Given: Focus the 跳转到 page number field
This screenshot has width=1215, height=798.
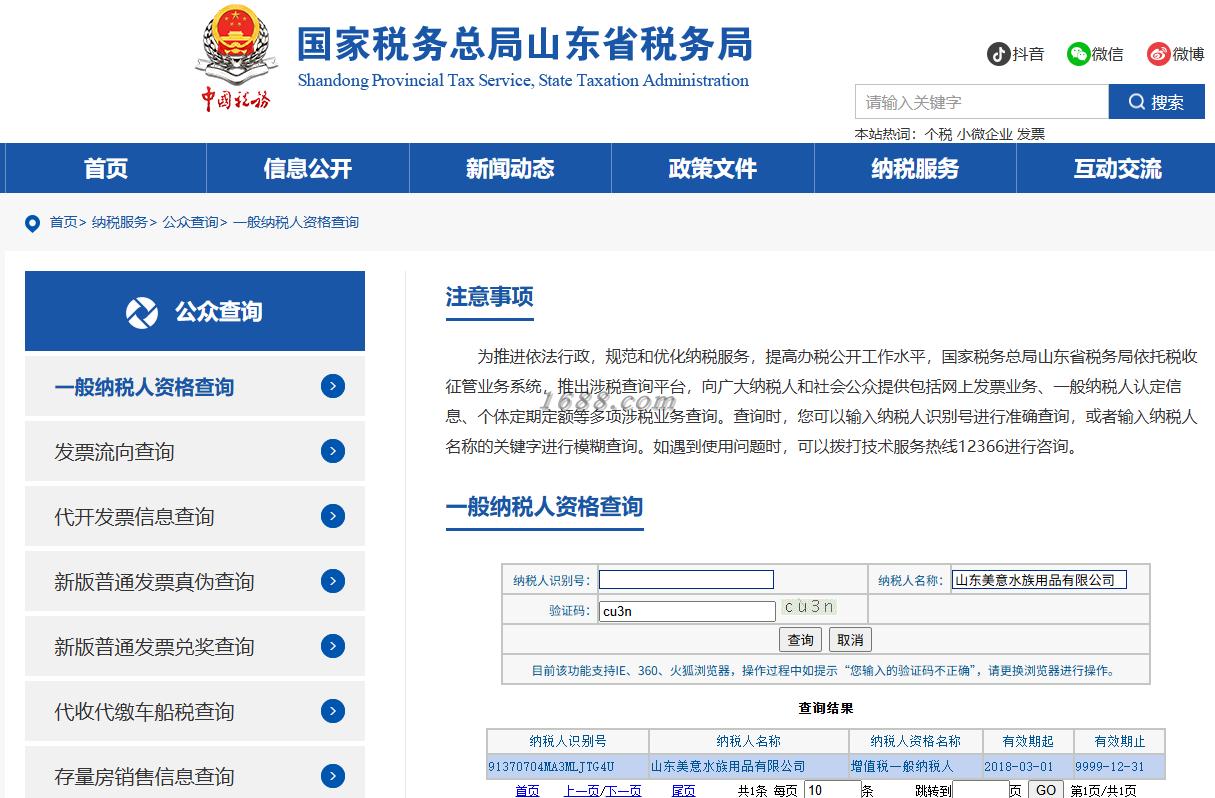Looking at the screenshot, I should point(981,790).
